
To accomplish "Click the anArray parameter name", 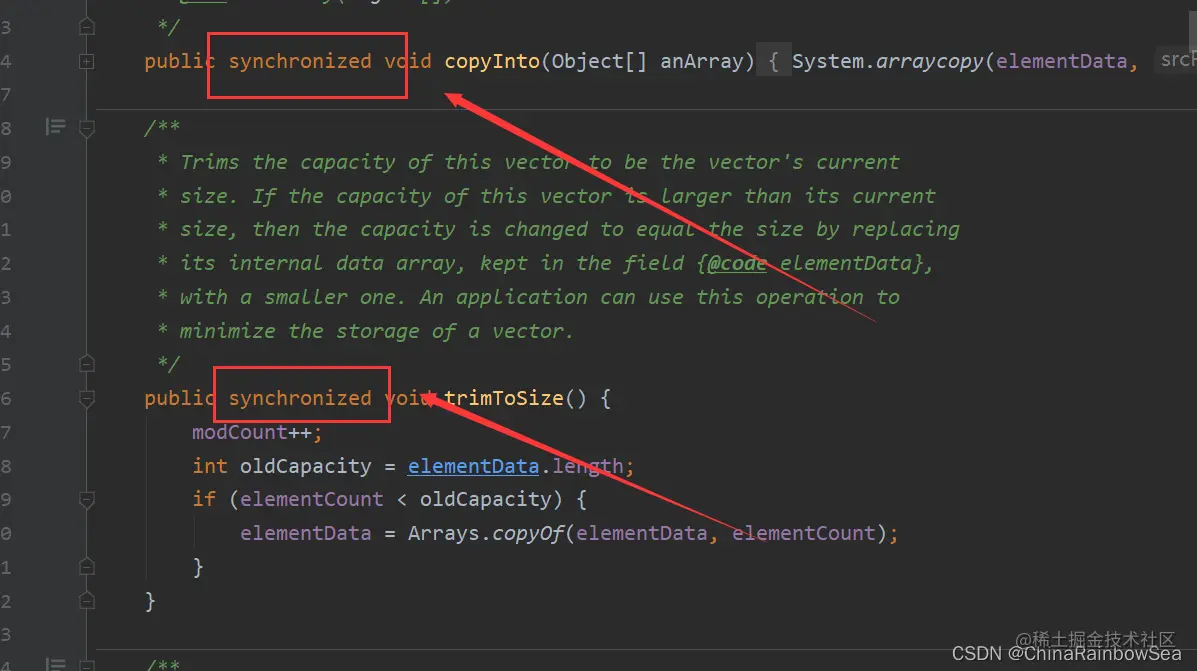I will 702,61.
